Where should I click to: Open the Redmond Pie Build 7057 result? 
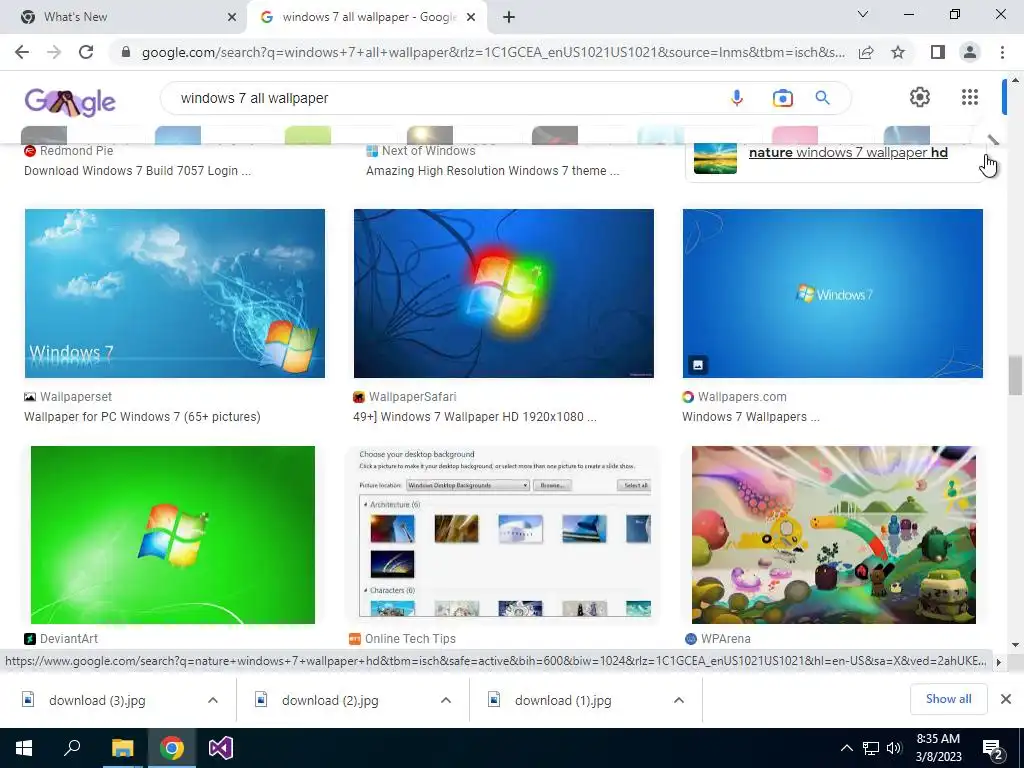[x=137, y=170]
